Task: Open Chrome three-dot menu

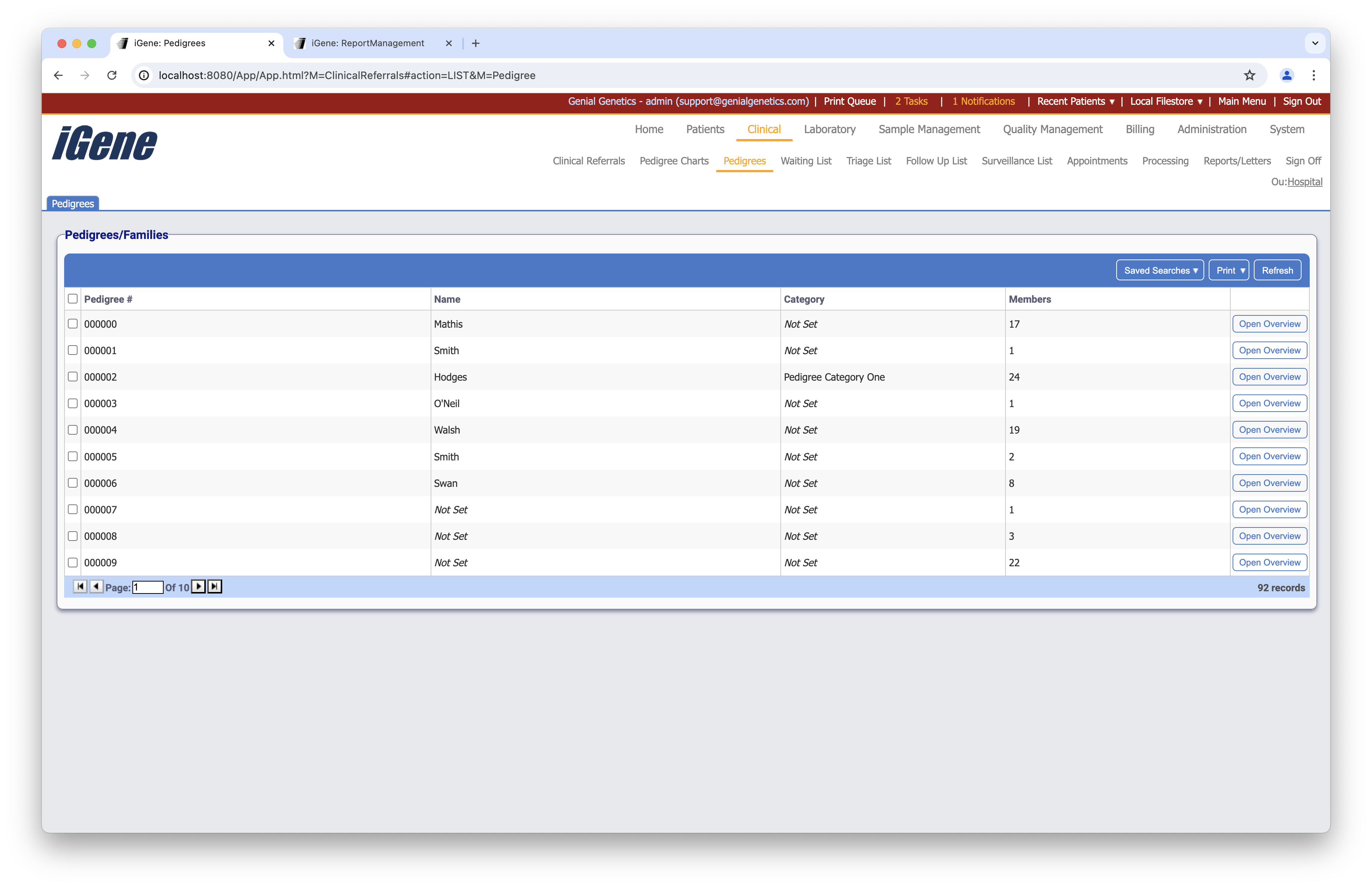Action: point(1314,75)
